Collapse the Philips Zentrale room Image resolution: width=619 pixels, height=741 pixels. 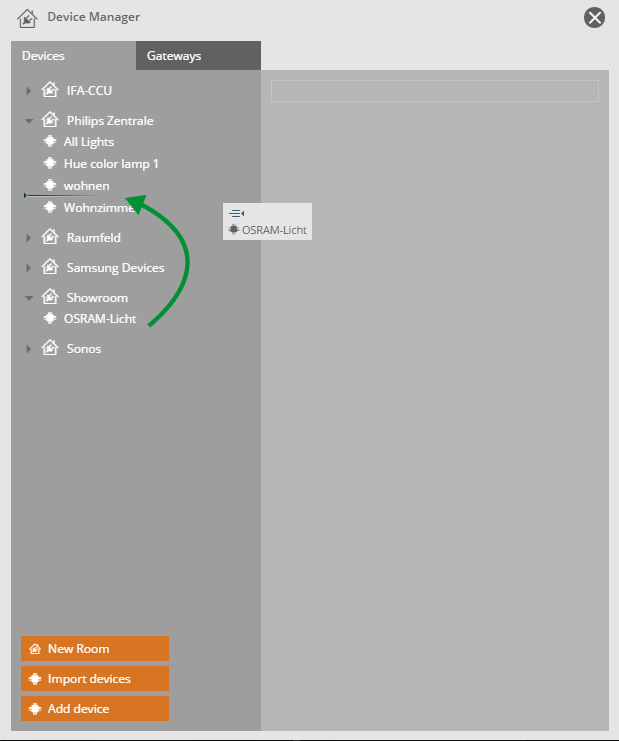click(29, 121)
